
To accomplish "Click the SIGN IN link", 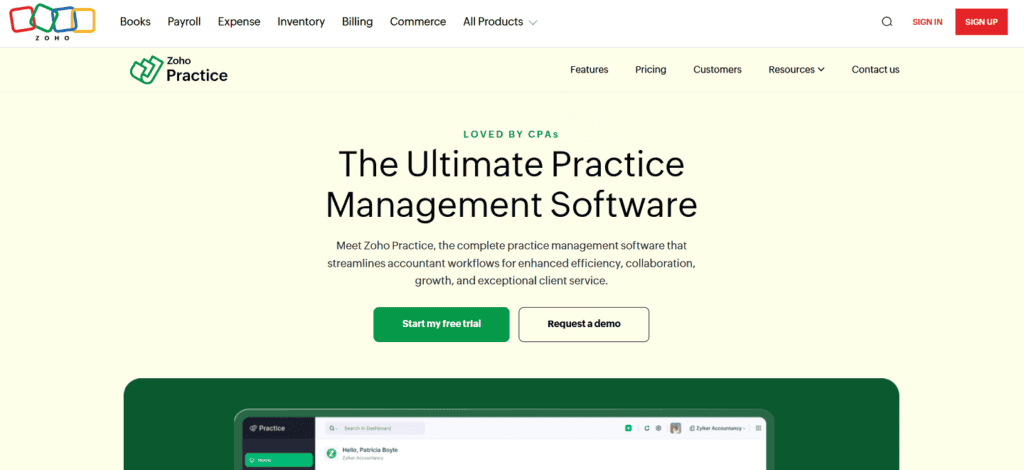I will pos(927,22).
